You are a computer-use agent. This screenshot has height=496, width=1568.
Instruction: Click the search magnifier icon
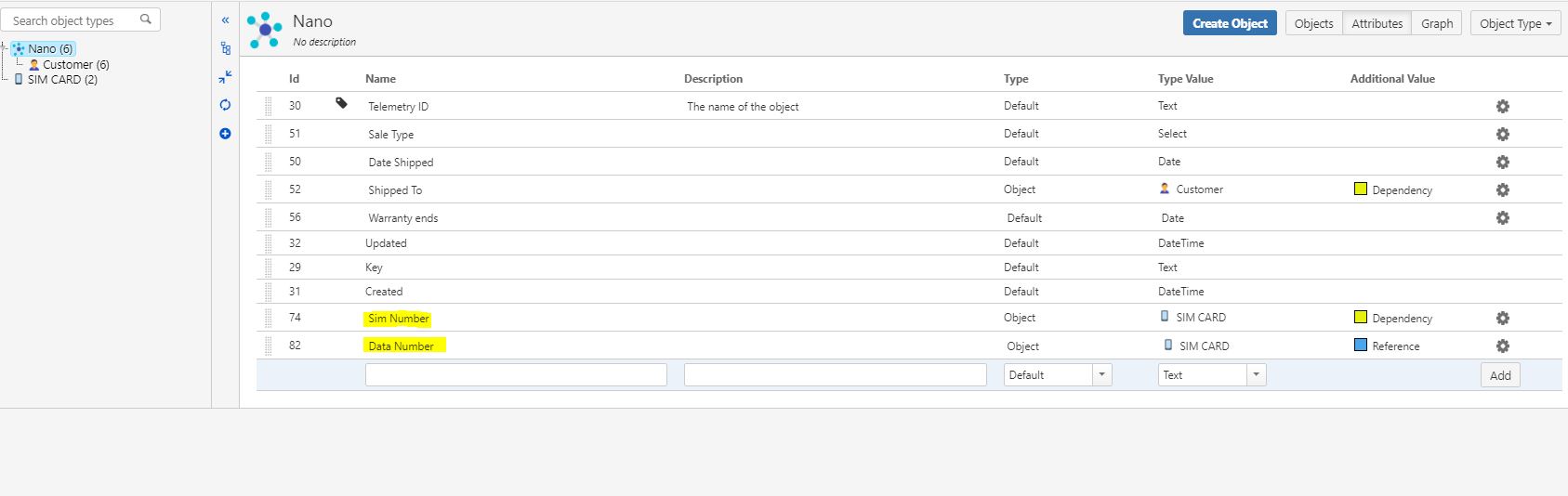[x=146, y=19]
